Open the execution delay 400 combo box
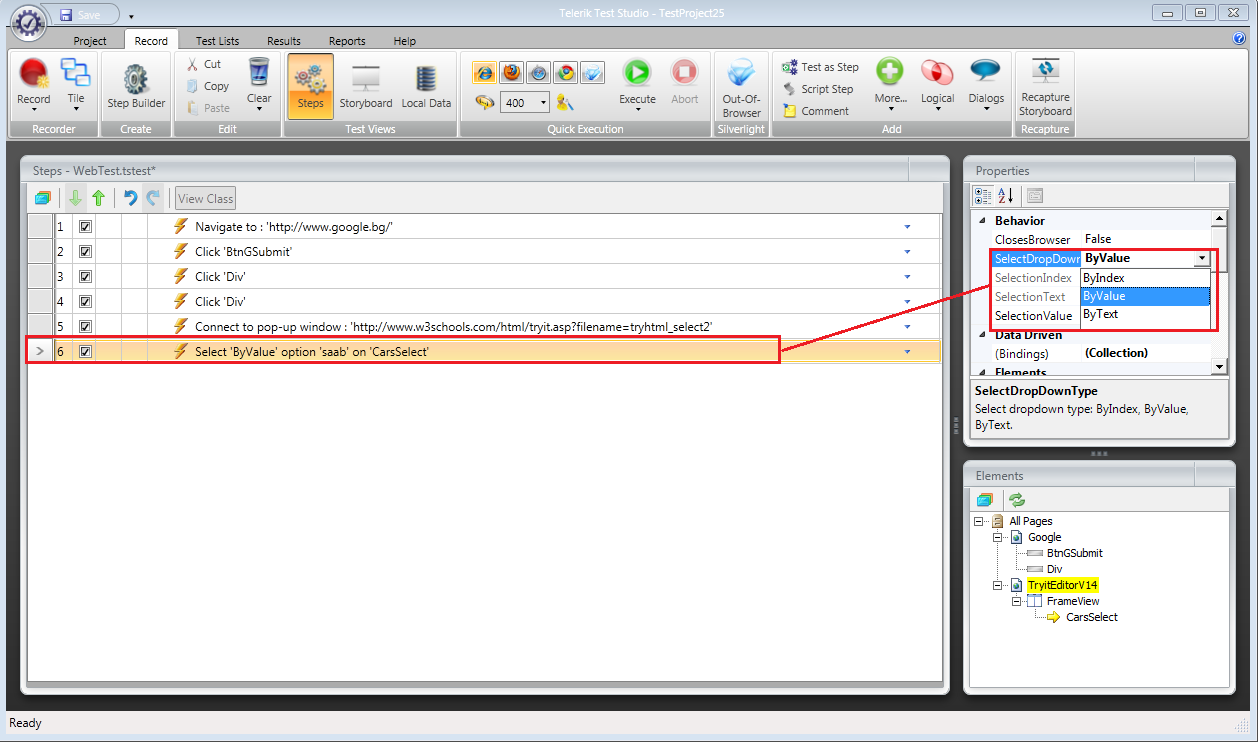 543,102
